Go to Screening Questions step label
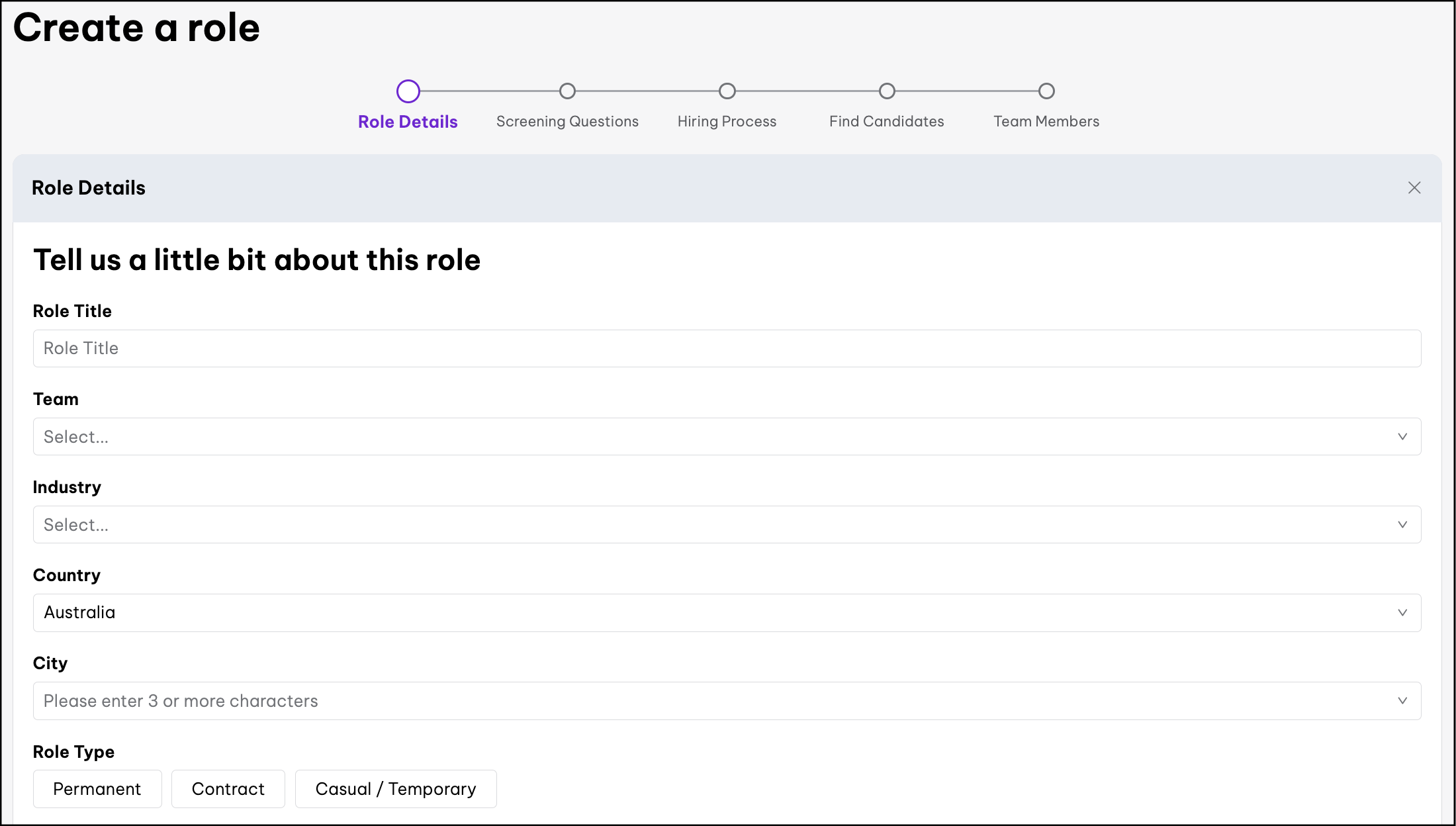This screenshot has height=826, width=1456. [567, 122]
